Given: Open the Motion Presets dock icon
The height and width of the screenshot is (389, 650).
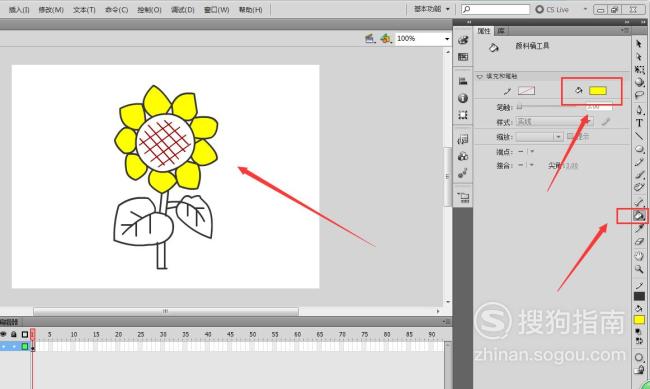Looking at the screenshot, I should 463,173.
